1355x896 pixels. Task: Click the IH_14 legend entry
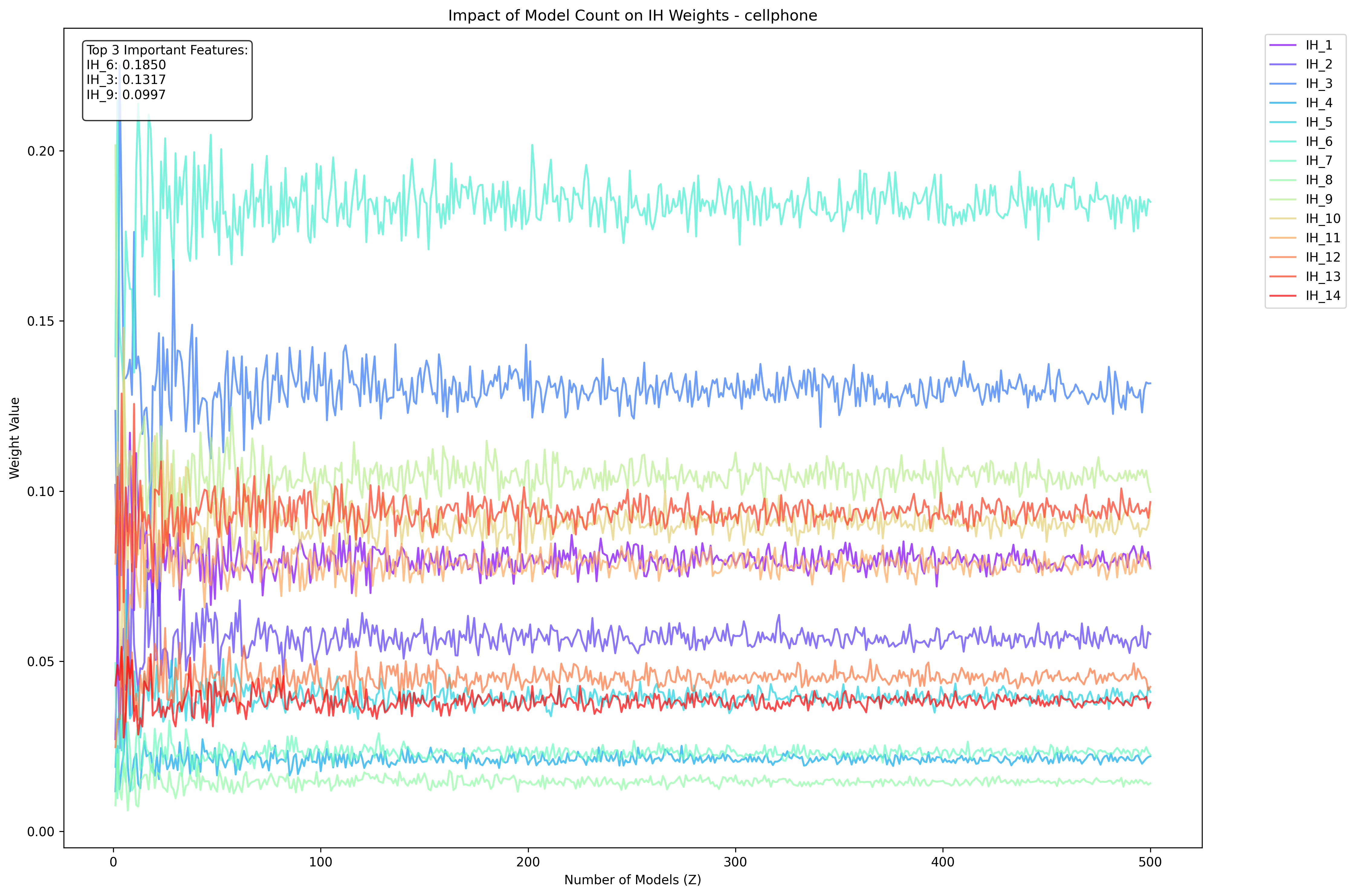point(1322,296)
